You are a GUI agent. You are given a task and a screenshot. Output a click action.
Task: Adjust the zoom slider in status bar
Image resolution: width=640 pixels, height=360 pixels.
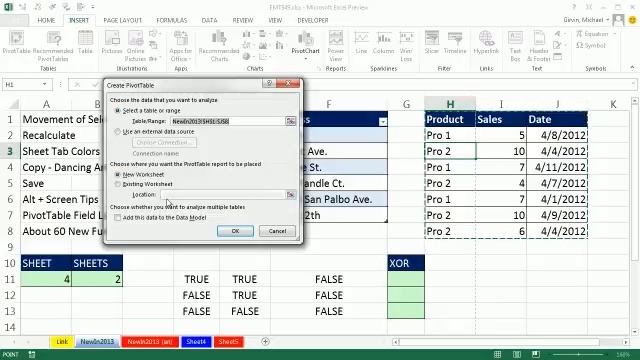578,354
